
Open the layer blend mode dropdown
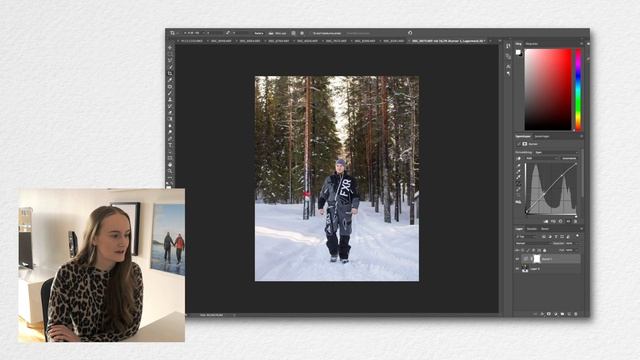[x=533, y=243]
